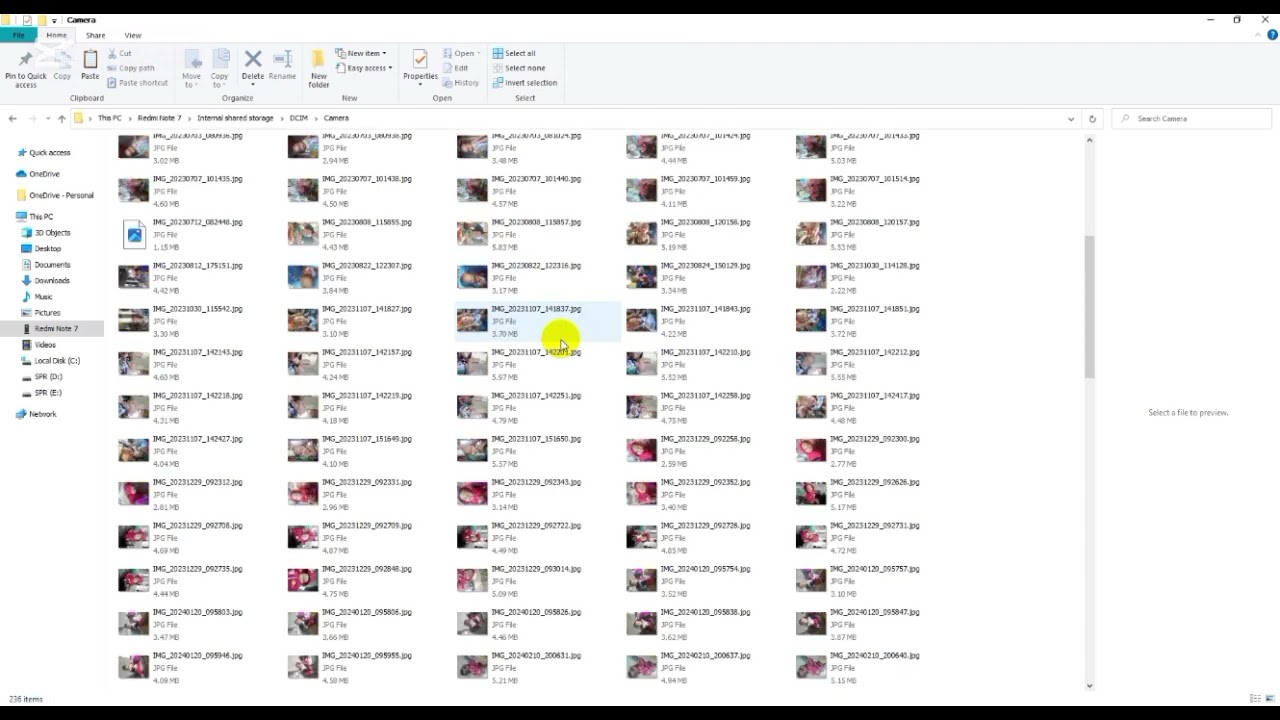Click DCIM in the address path
This screenshot has height=720, width=1280.
298,118
